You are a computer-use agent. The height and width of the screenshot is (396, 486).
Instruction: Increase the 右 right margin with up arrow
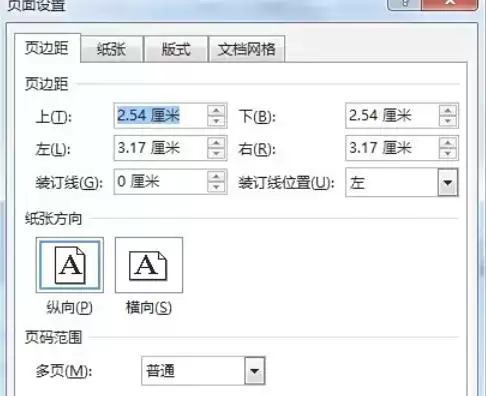tap(448, 143)
